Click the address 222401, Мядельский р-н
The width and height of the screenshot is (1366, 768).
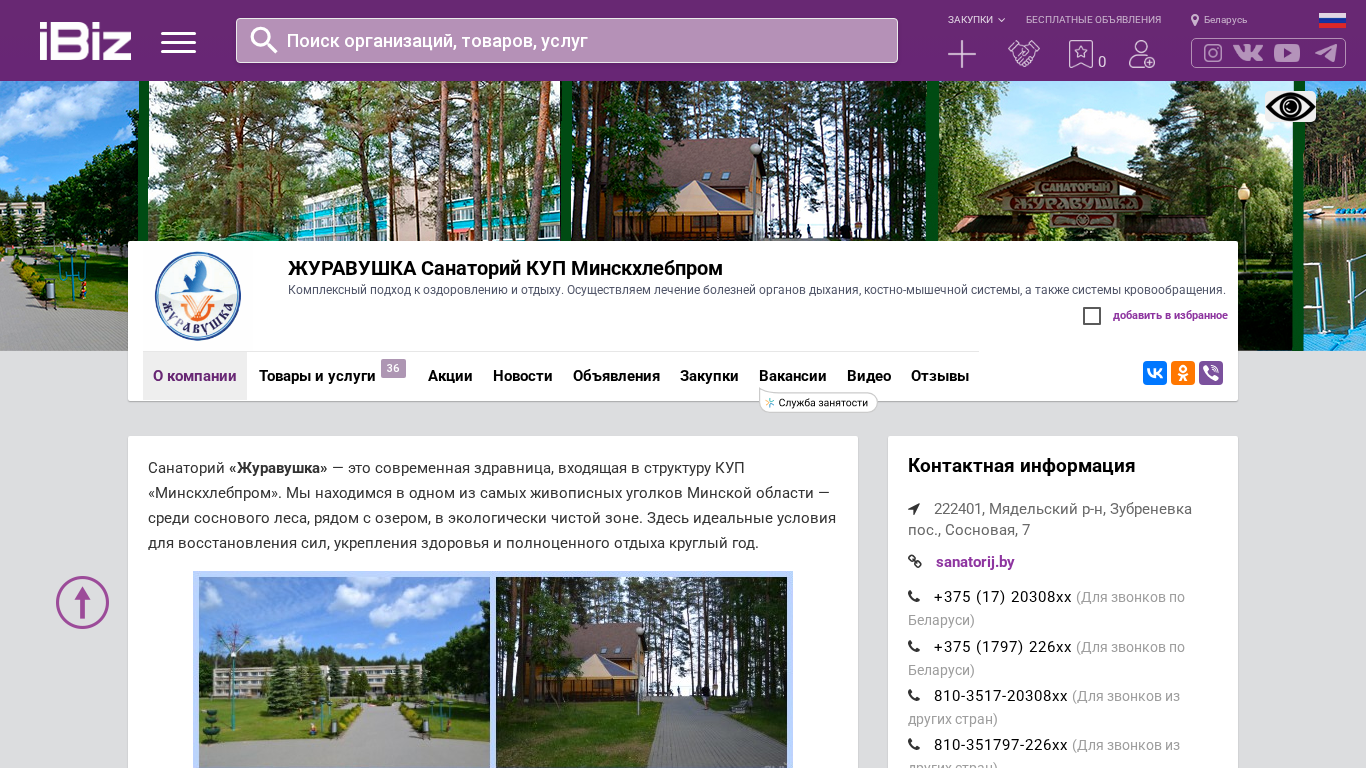1050,519
